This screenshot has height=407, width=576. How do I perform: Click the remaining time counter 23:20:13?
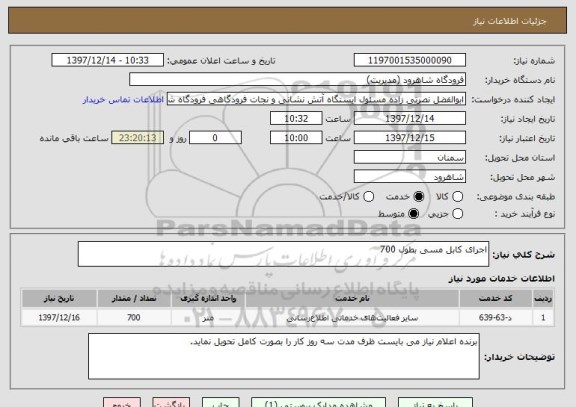click(x=138, y=138)
